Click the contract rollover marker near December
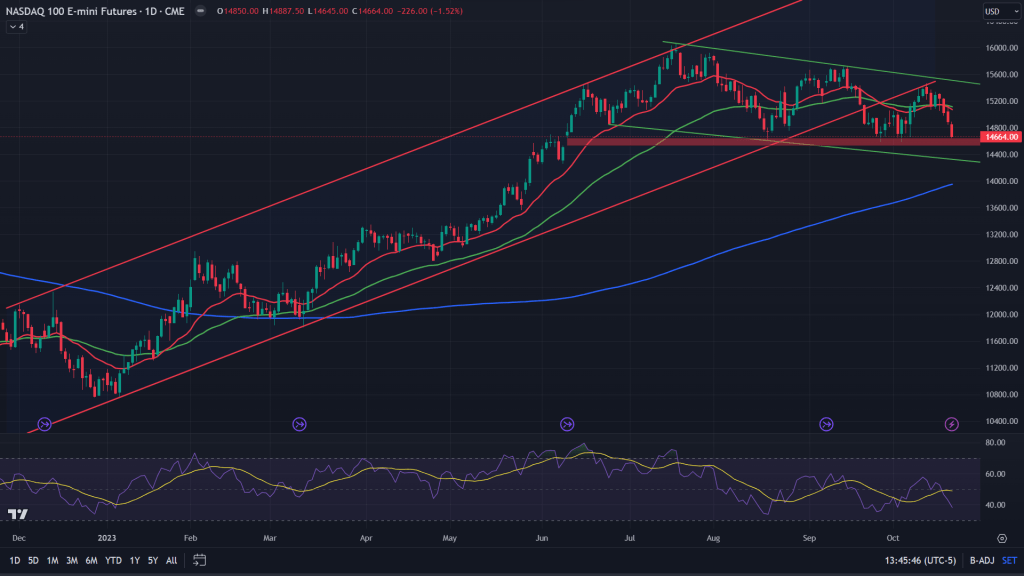Viewport: 1024px width, 576px height. tap(44, 425)
